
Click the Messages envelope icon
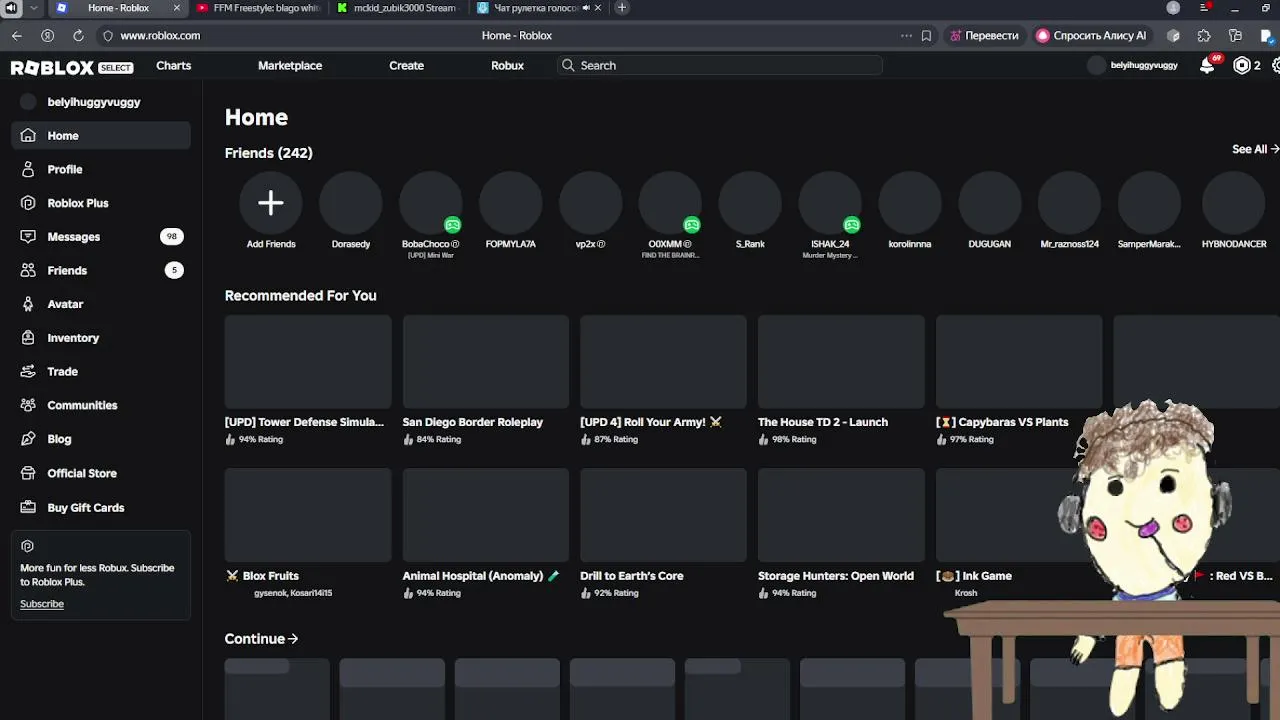coord(28,237)
